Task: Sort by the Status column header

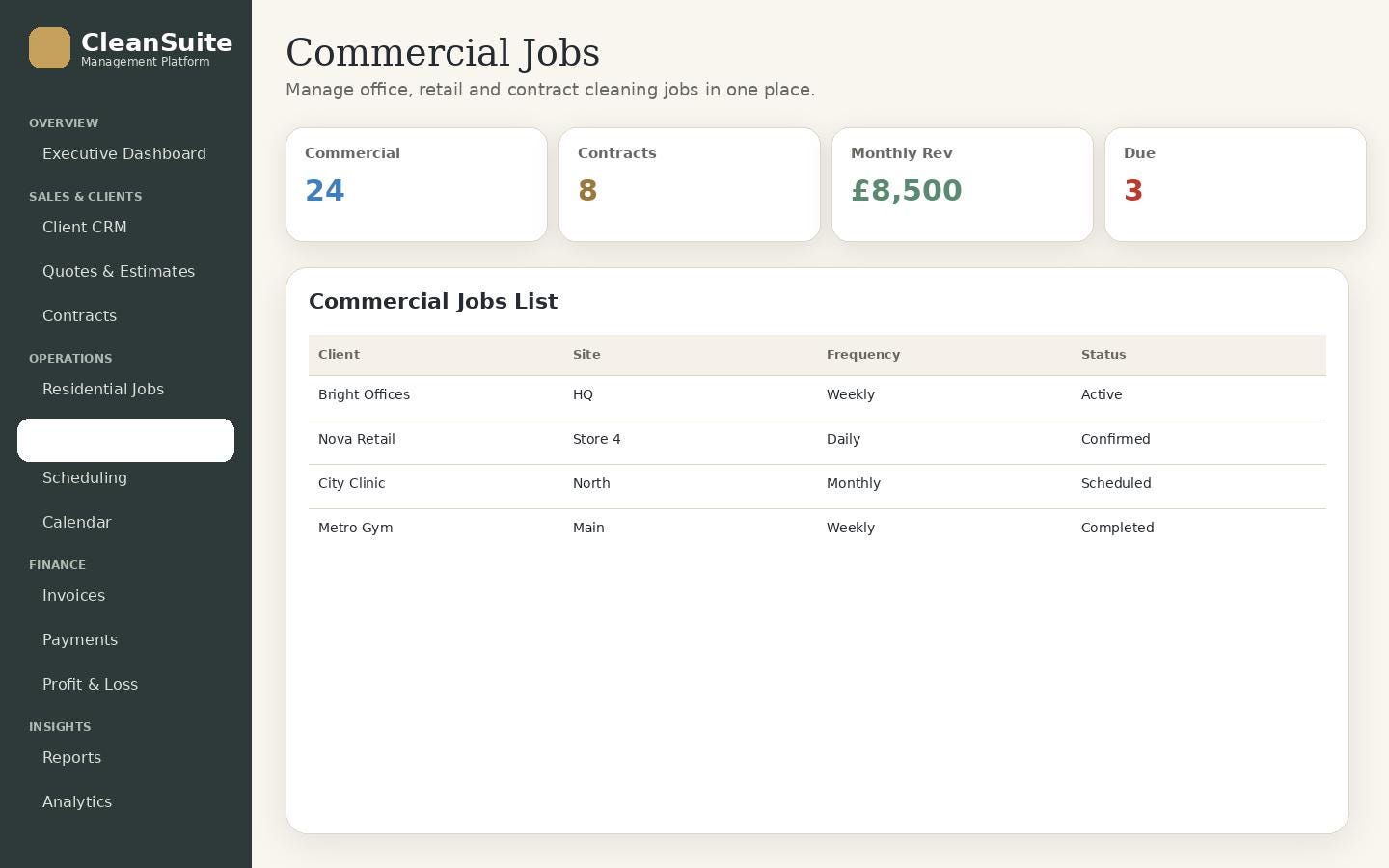Action: coord(1103,355)
